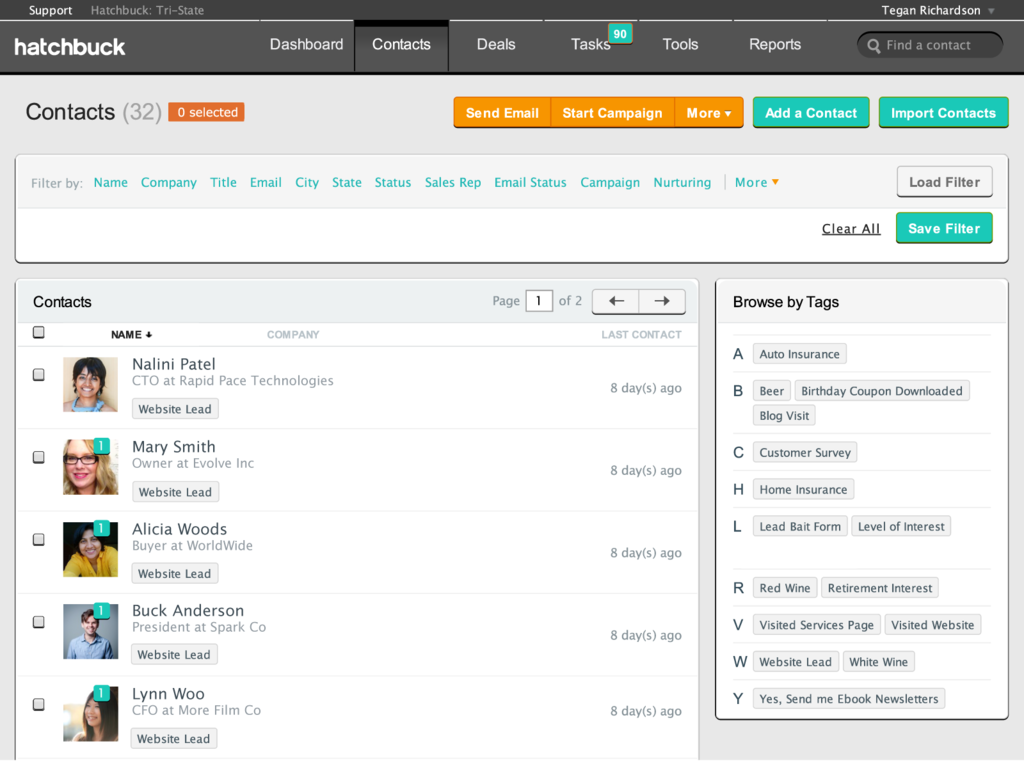Select the Lead Bait Form tag

800,526
